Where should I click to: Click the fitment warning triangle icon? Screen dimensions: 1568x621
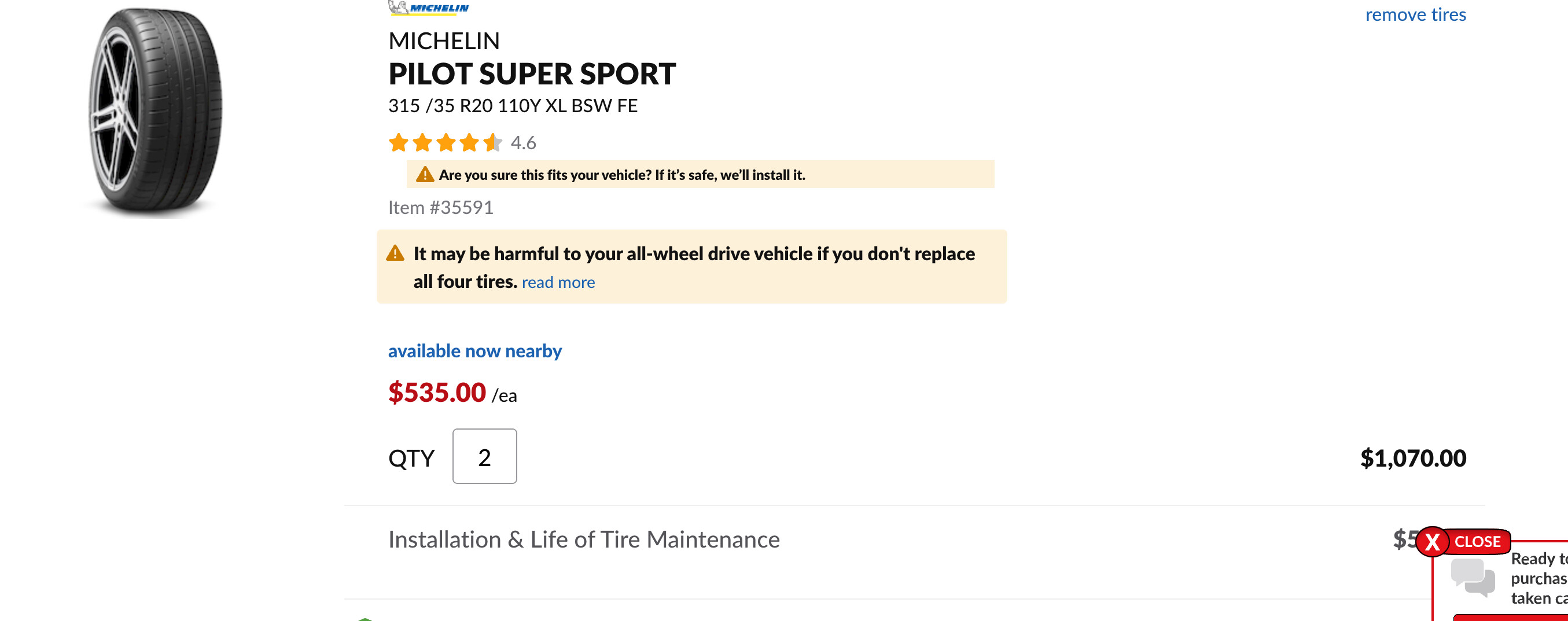point(425,175)
